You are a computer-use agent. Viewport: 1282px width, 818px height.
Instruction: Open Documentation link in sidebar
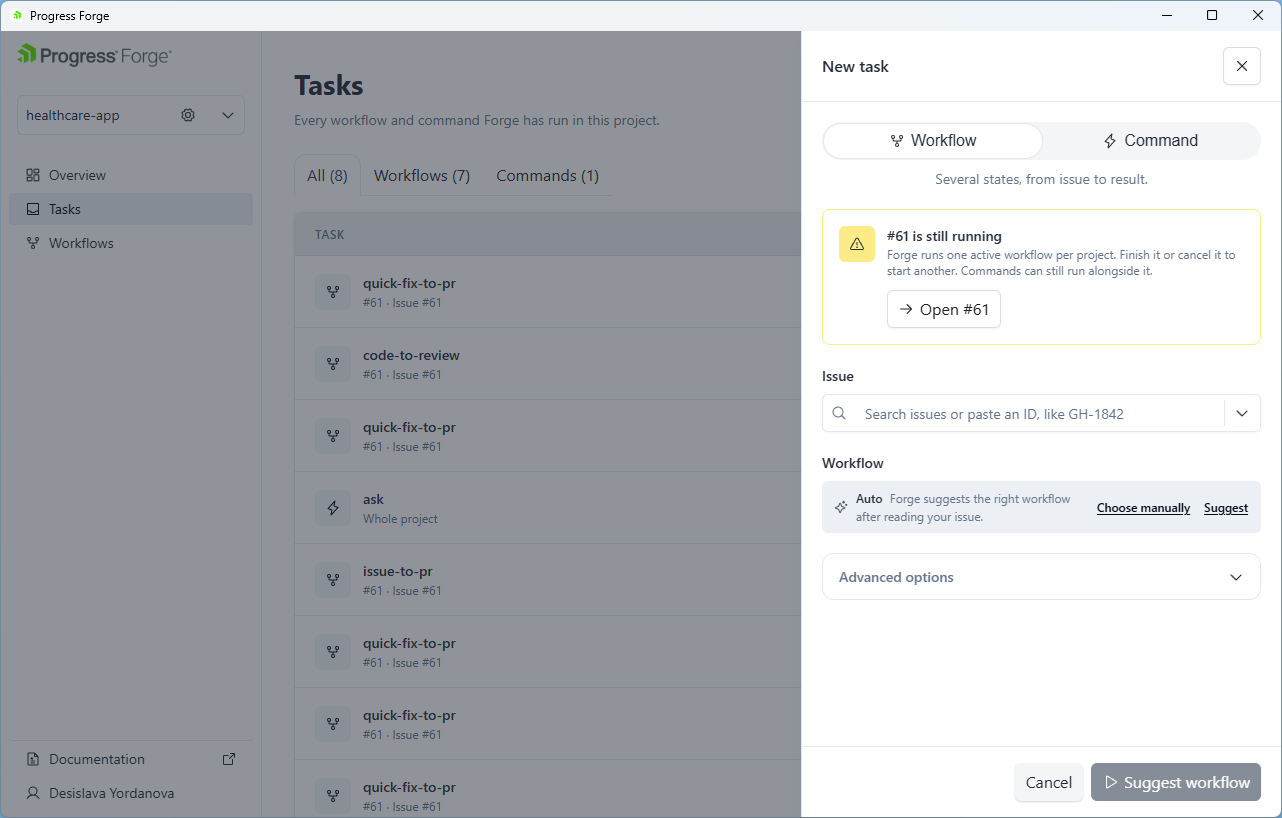click(130, 759)
